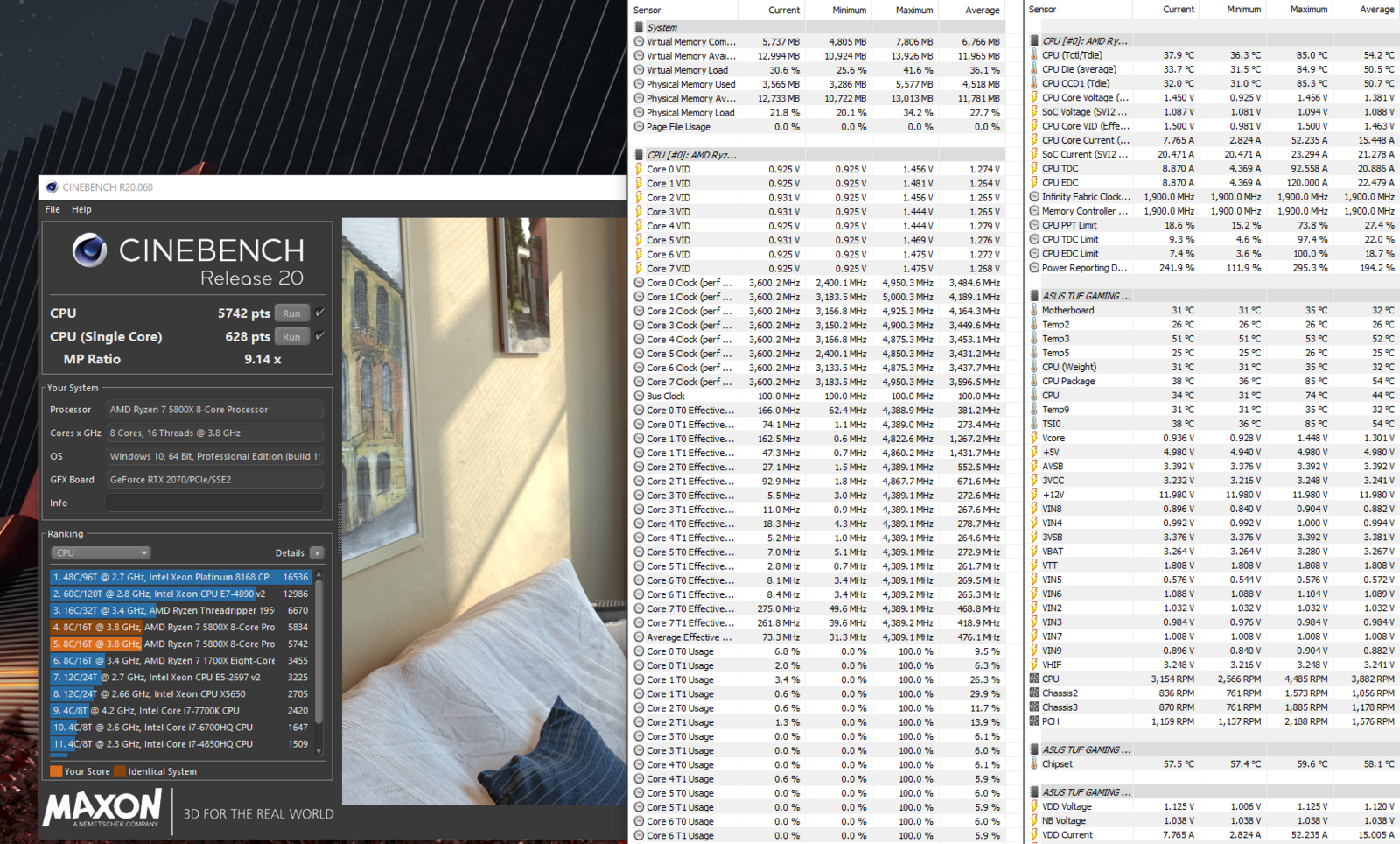Click the Page File Usage row icon

(639, 127)
